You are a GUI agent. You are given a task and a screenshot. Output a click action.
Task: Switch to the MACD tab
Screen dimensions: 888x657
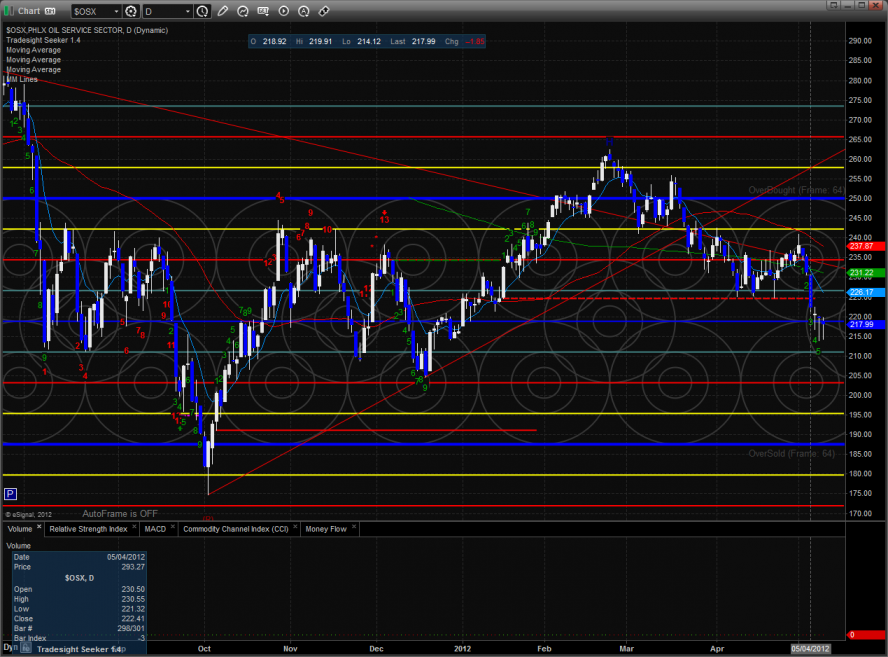(155, 528)
